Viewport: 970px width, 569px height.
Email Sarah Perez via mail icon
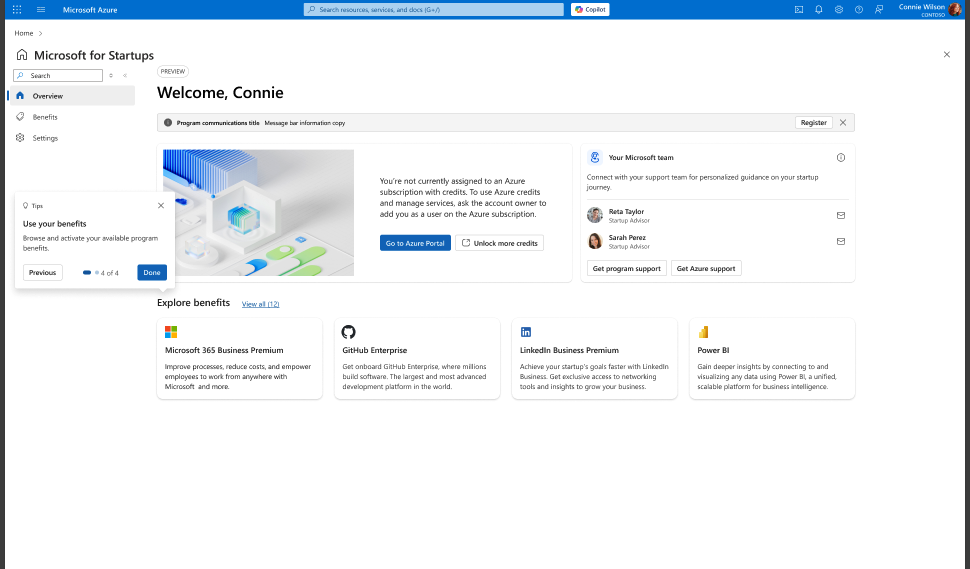841,241
